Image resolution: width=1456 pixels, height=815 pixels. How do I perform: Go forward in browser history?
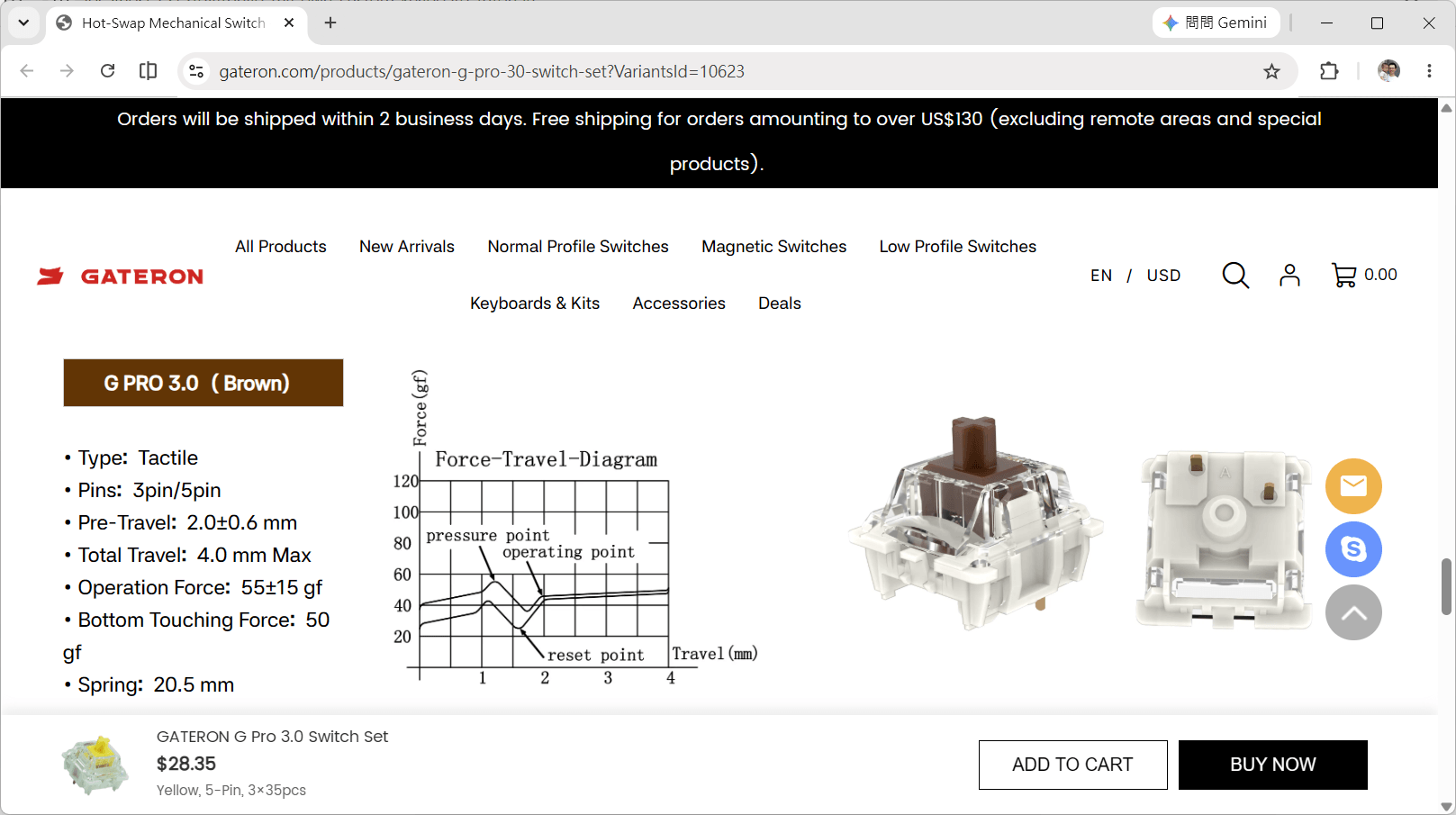(67, 71)
